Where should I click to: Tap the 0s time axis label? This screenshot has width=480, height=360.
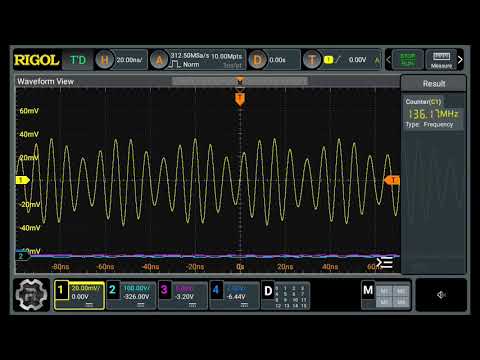coord(240,267)
